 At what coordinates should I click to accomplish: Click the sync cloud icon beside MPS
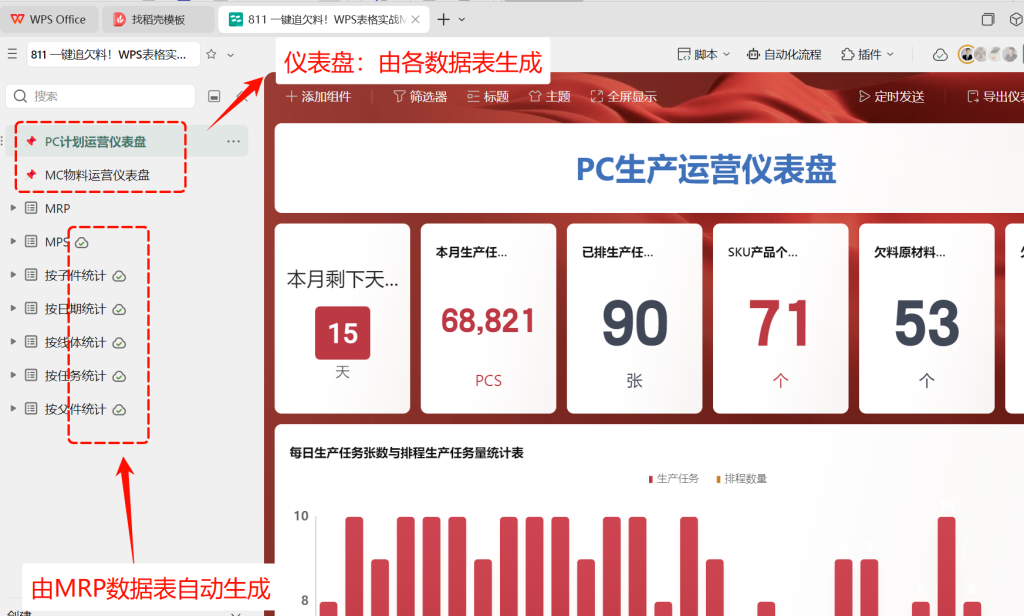[x=82, y=243]
